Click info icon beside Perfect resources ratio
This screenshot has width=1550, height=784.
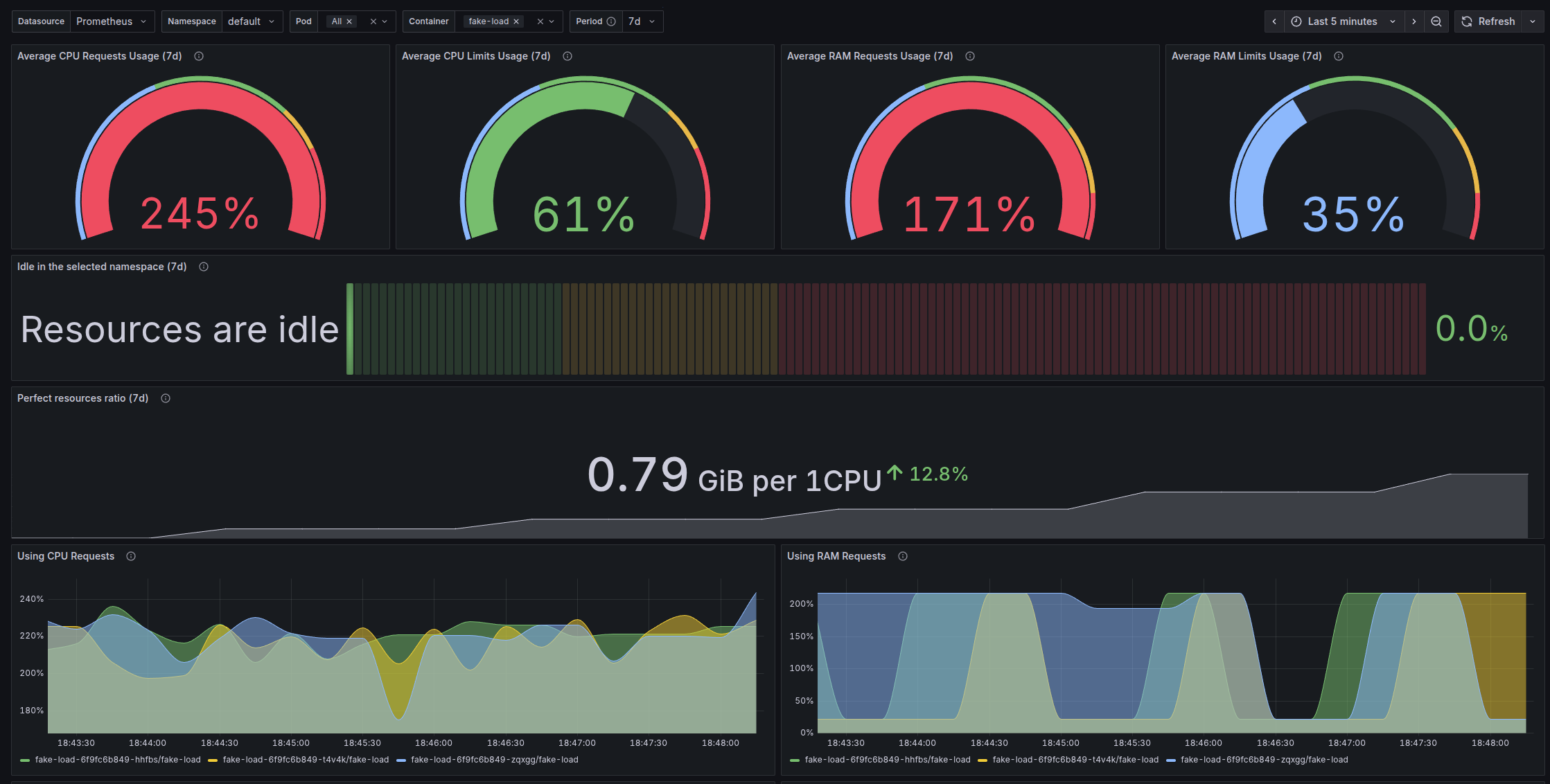tap(166, 398)
